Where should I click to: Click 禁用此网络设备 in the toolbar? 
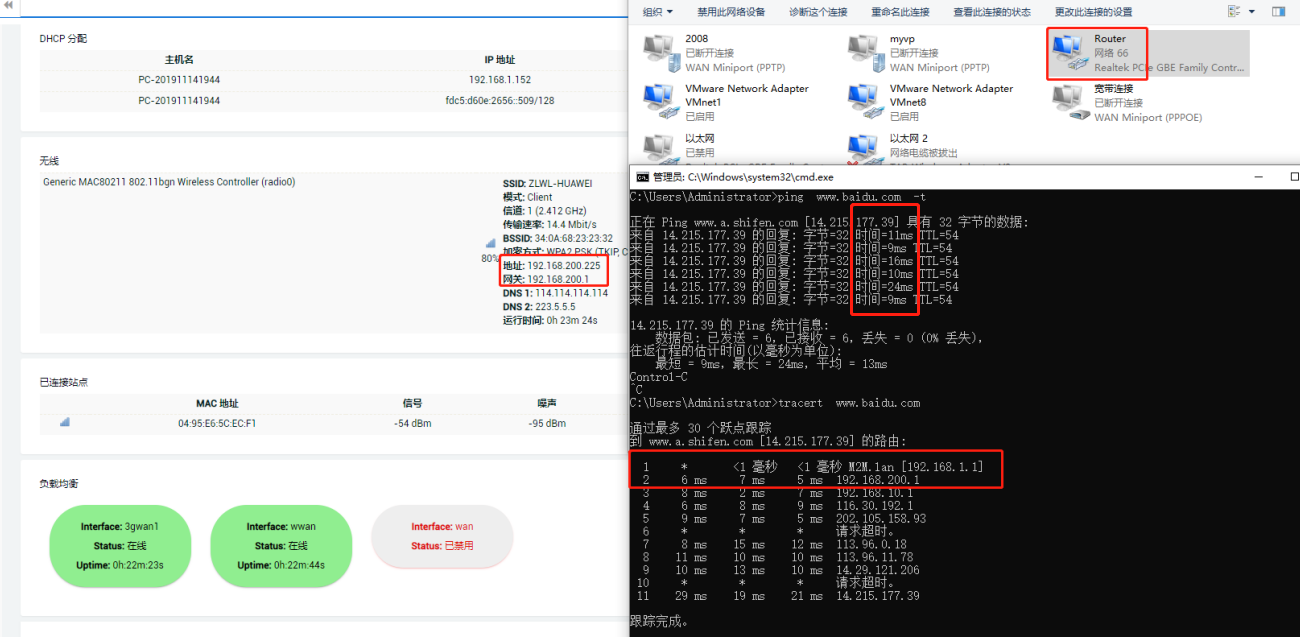click(x=730, y=12)
